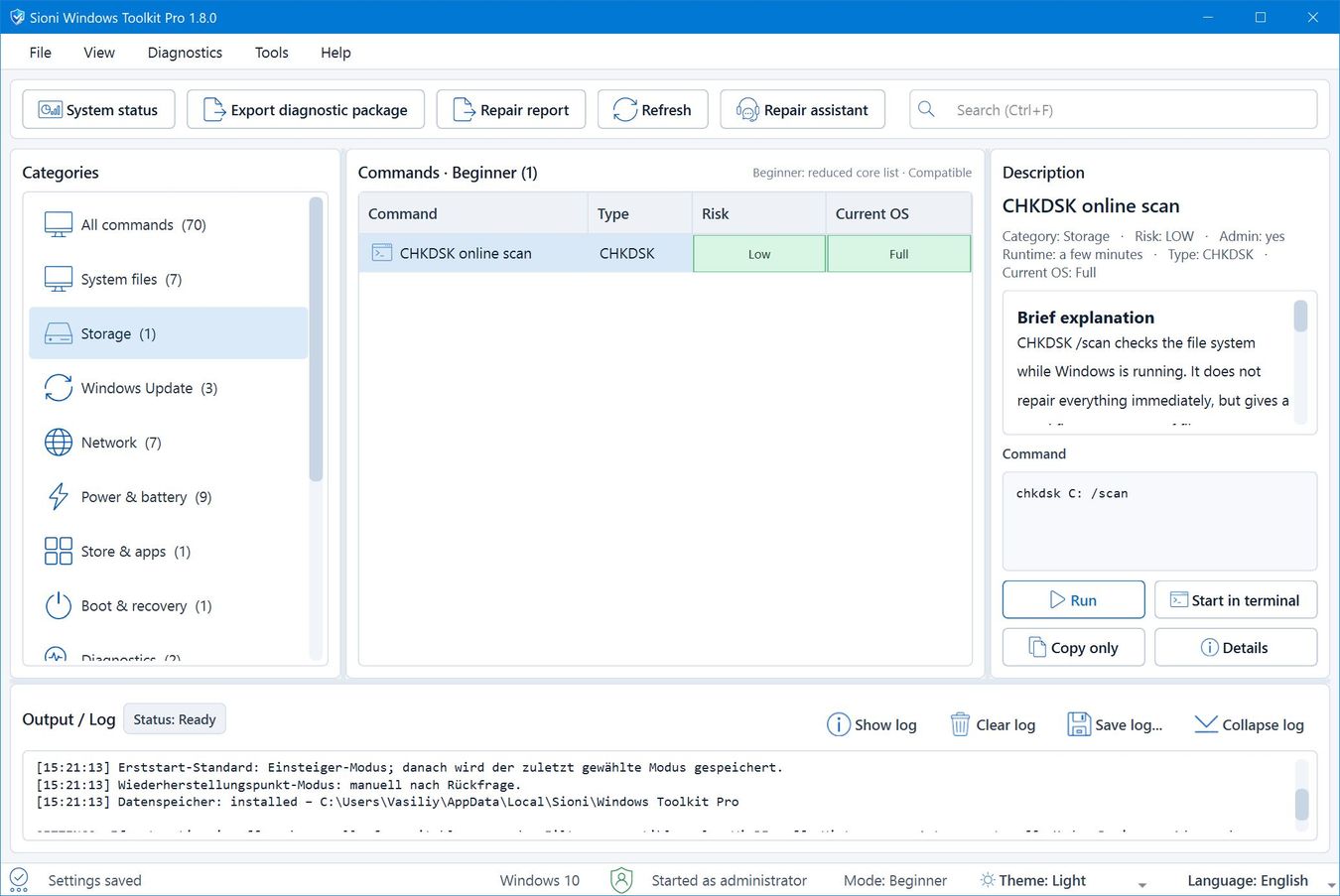Select the Store & apps (1) category
Image resolution: width=1340 pixels, height=896 pixels.
(x=169, y=551)
